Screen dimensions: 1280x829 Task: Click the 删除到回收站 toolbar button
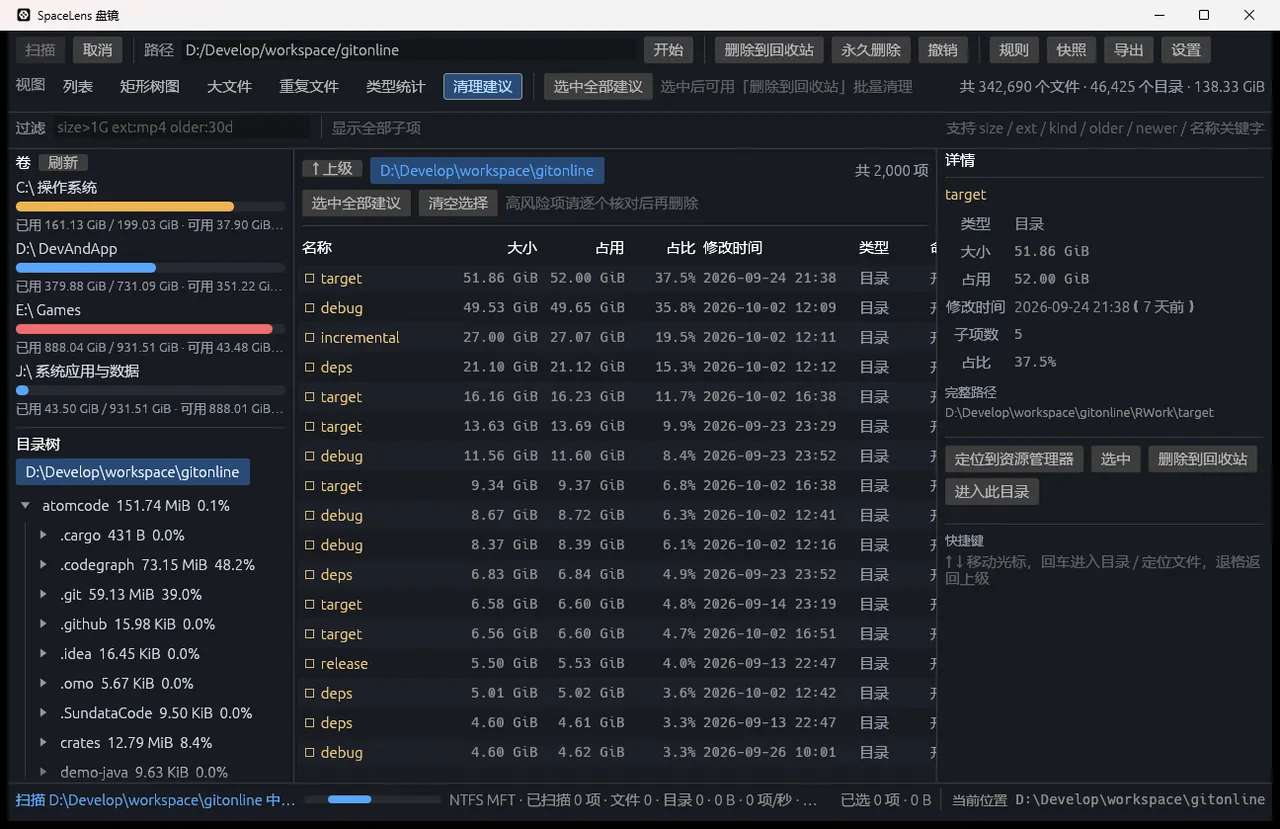pos(769,50)
